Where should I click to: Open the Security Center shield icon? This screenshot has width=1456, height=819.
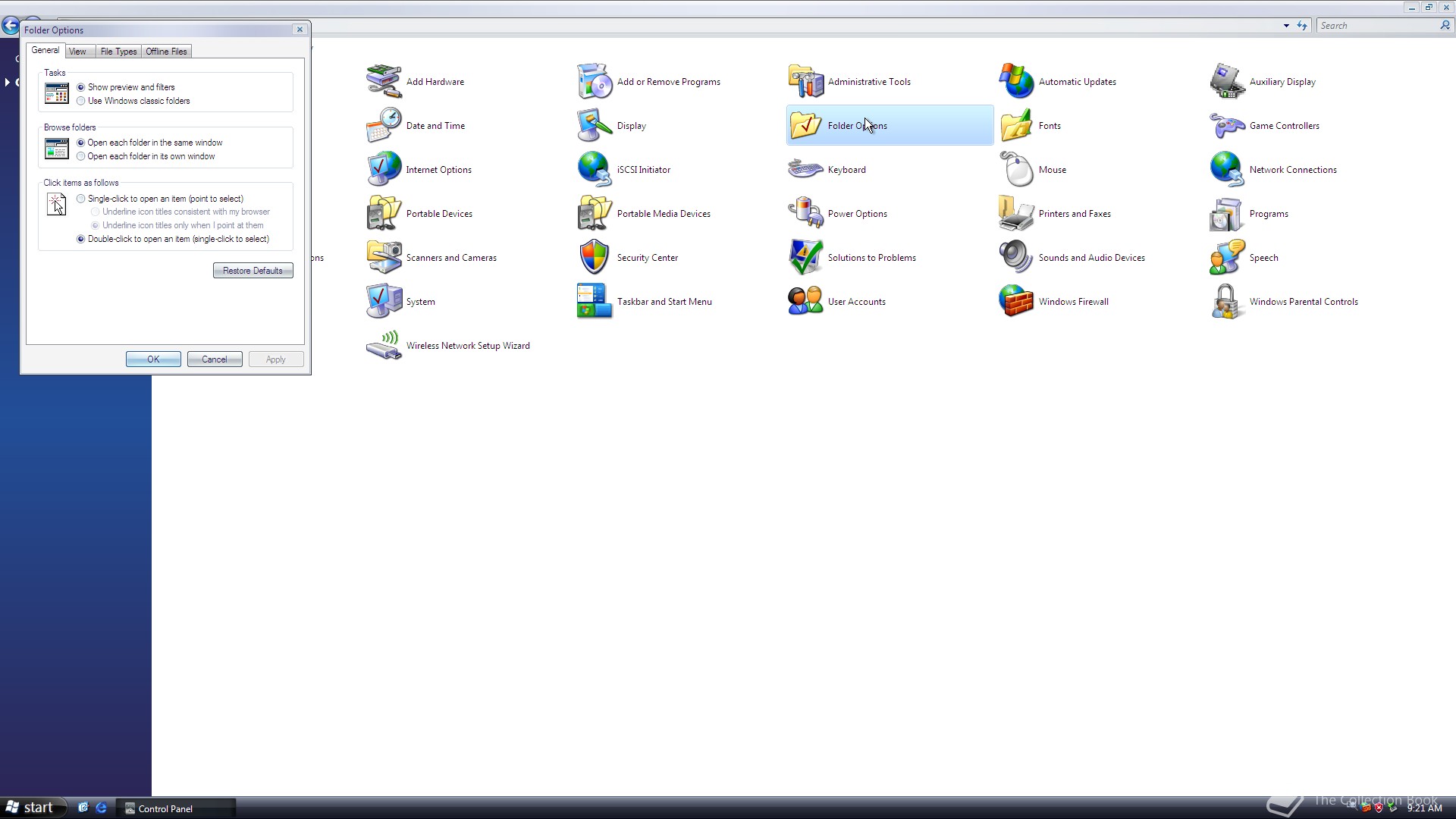(594, 258)
